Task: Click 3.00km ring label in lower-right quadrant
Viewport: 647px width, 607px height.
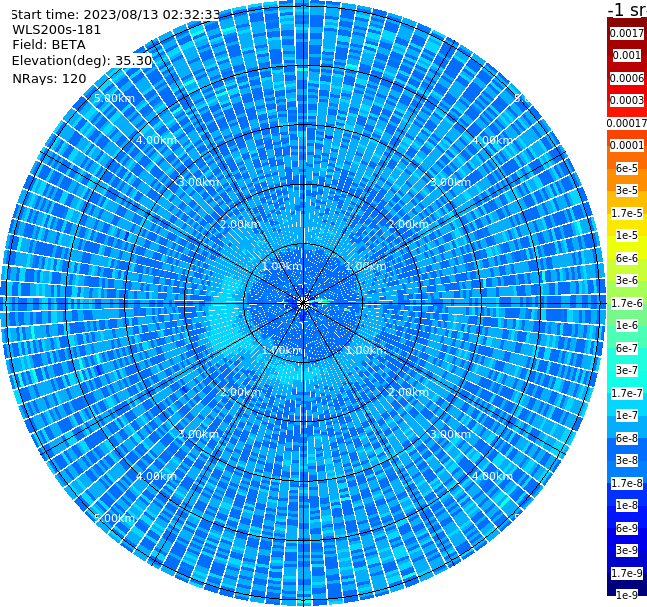Action: coord(451,434)
